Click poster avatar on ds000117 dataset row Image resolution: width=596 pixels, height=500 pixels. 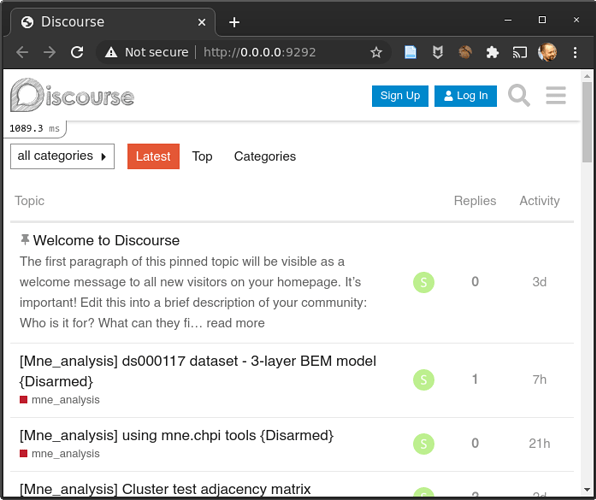424,380
